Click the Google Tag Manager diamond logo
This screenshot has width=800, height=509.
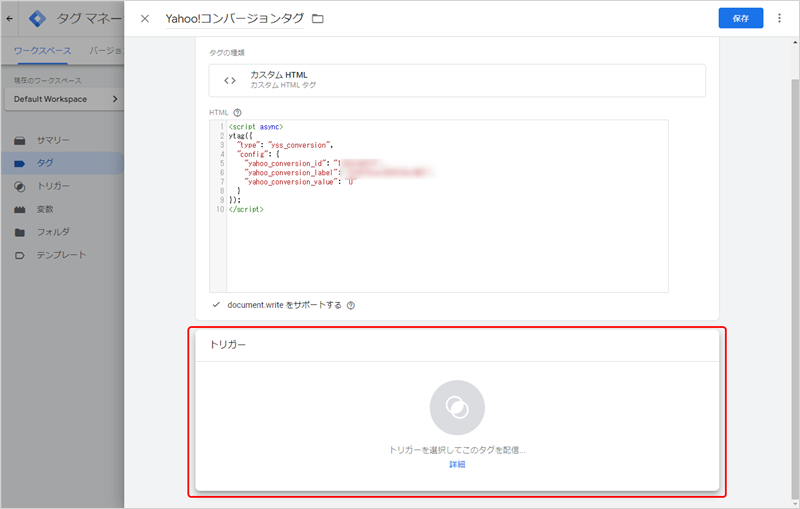pos(37,19)
